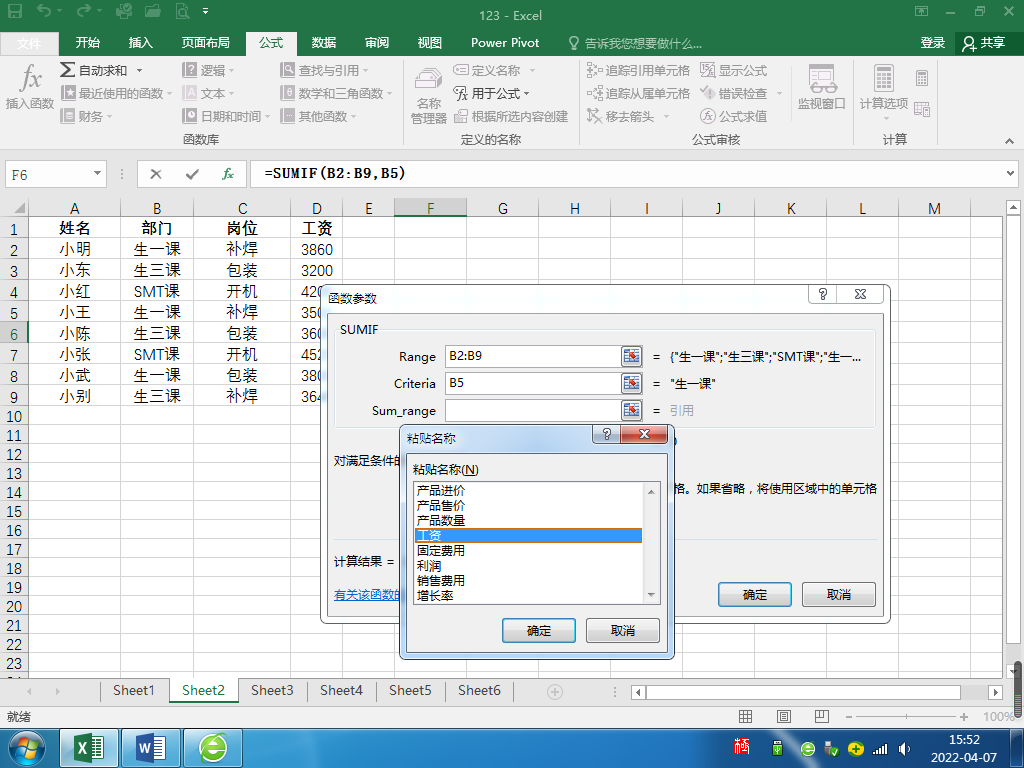The width and height of the screenshot is (1024, 768).
Task: Switch to Normal view in status bar
Action: point(745,716)
